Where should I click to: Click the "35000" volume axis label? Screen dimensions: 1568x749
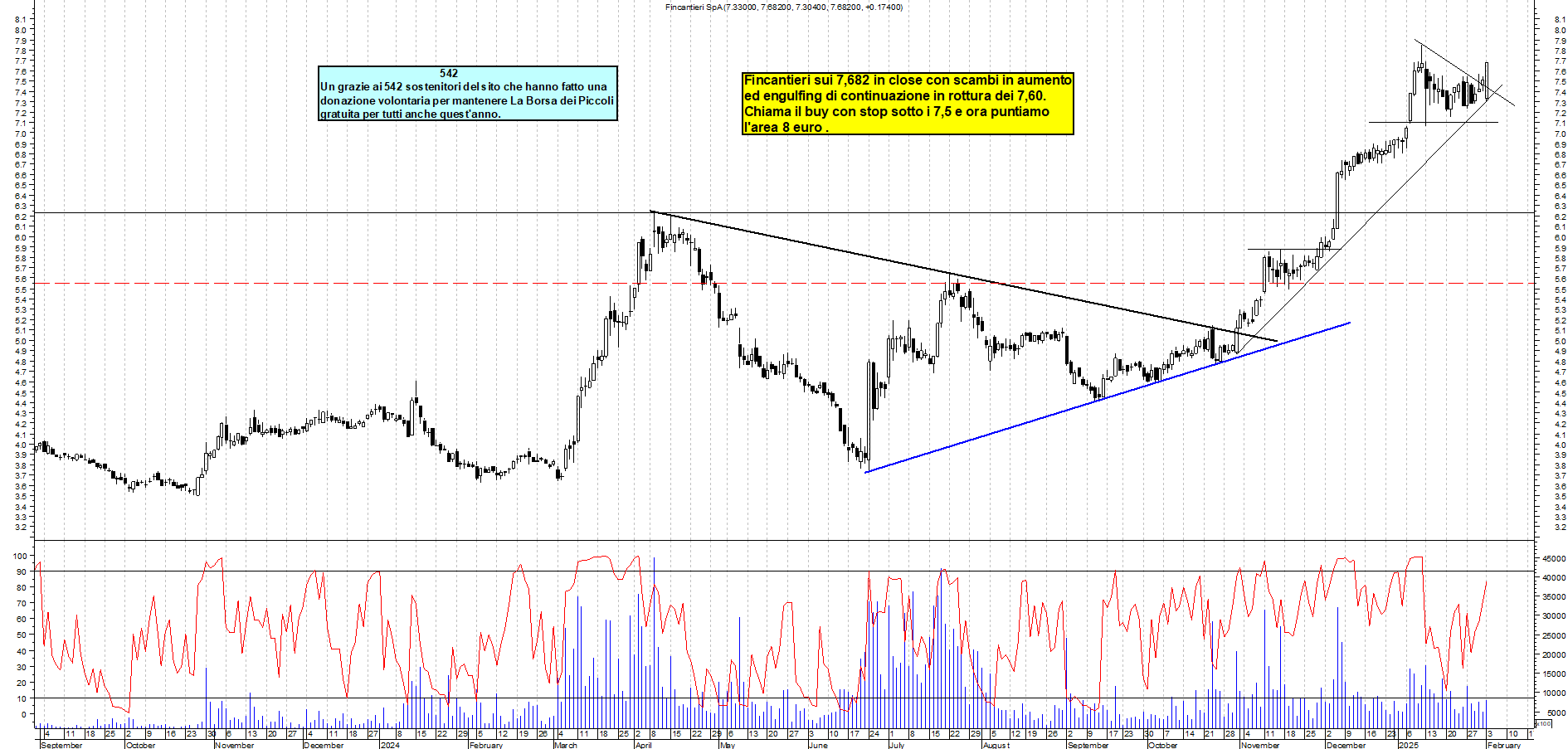click(1554, 597)
